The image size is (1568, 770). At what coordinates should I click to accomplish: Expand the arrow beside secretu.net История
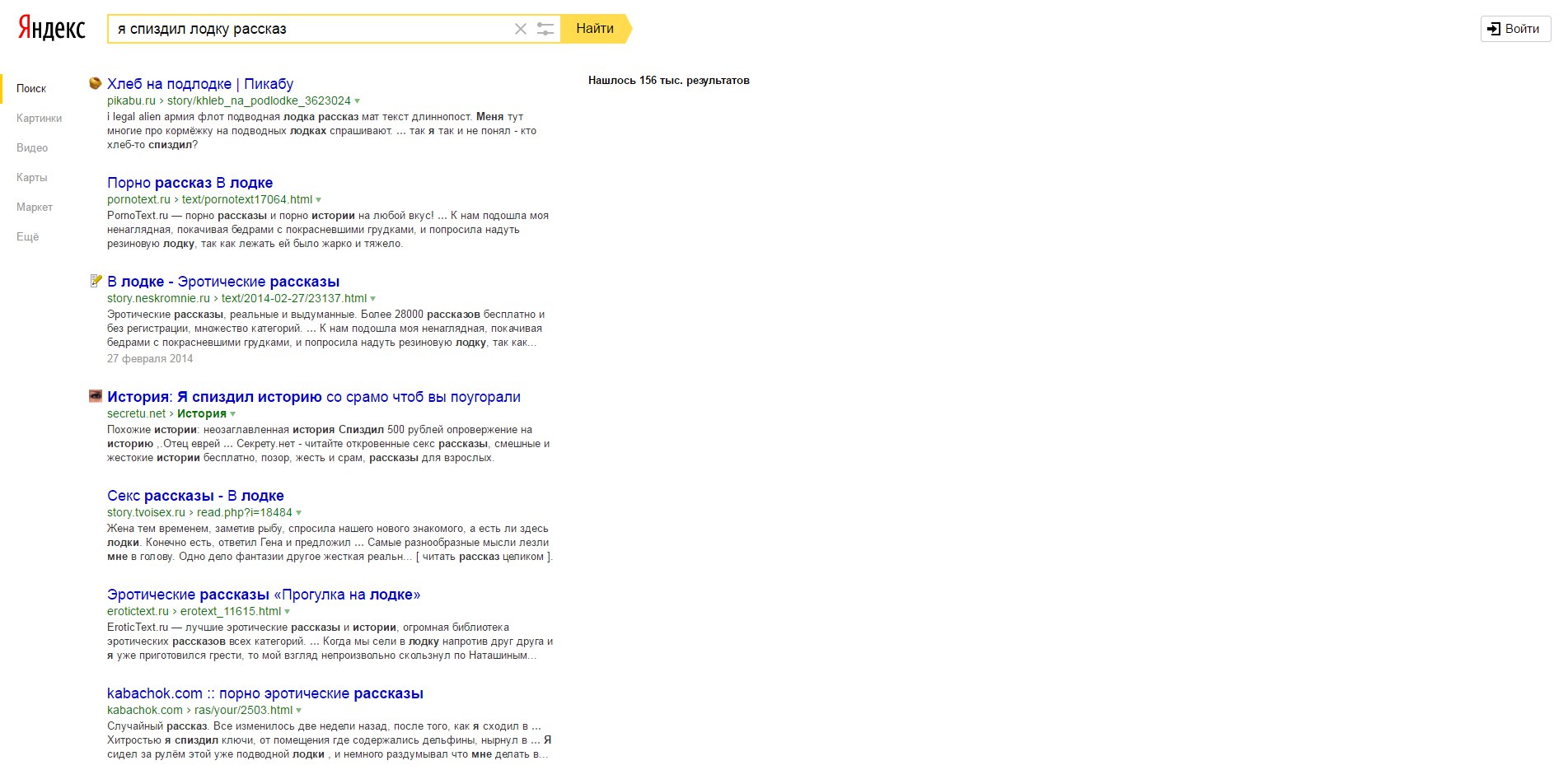click(x=233, y=414)
